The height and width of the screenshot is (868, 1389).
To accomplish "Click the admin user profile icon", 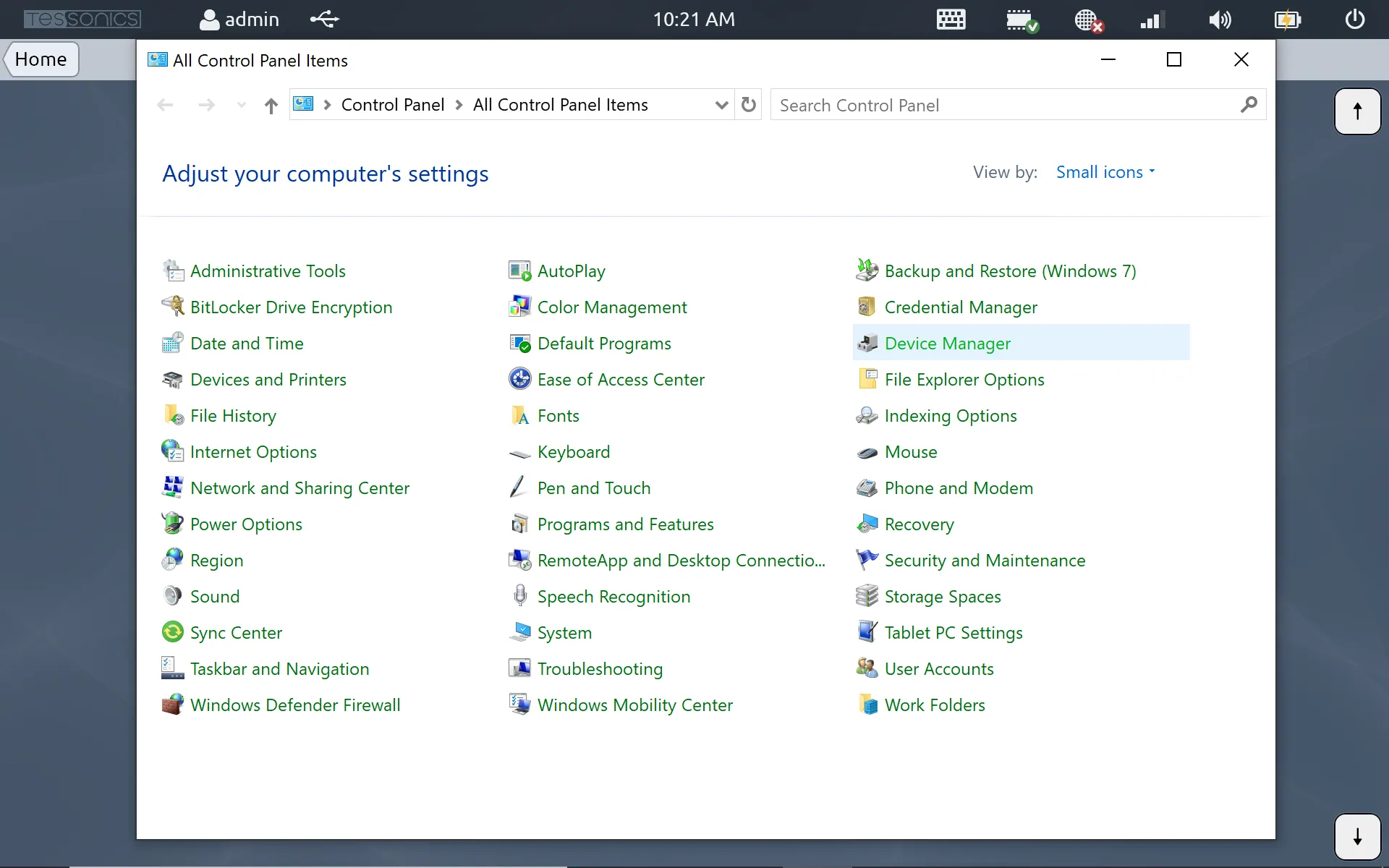I will point(211,20).
